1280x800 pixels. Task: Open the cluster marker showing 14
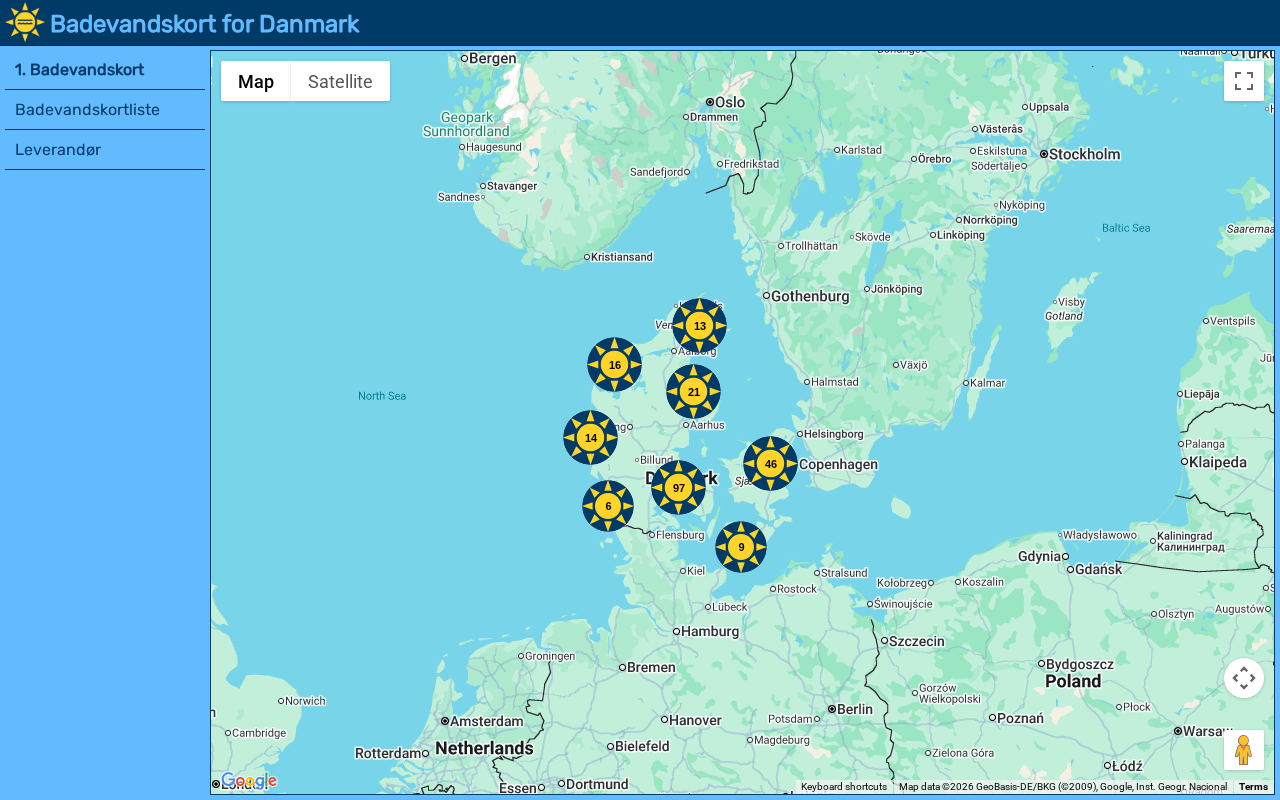click(x=590, y=438)
